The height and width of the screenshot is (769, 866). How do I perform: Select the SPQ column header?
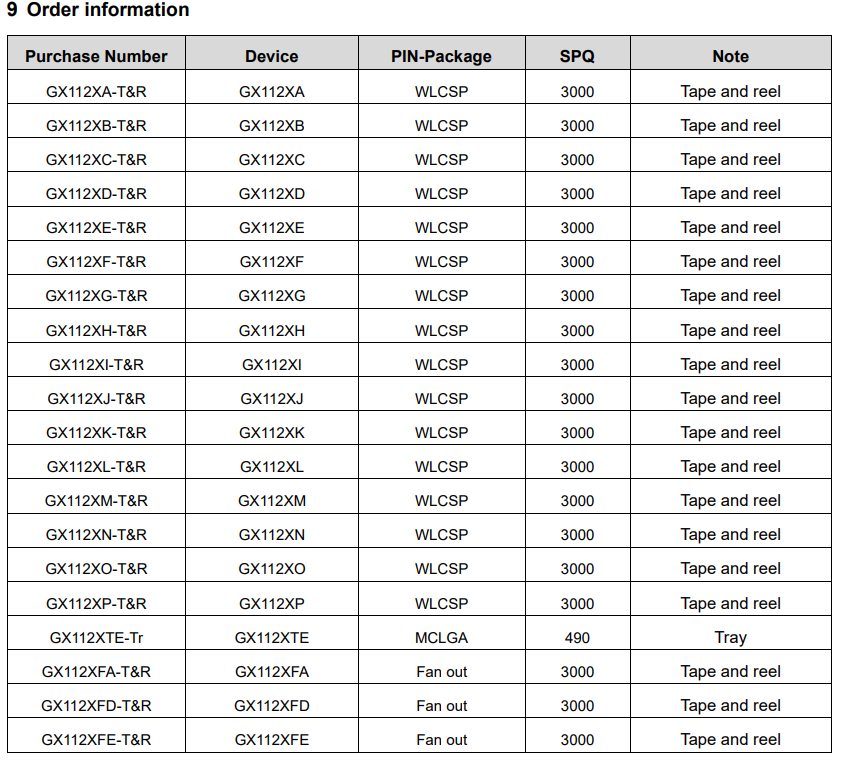577,56
